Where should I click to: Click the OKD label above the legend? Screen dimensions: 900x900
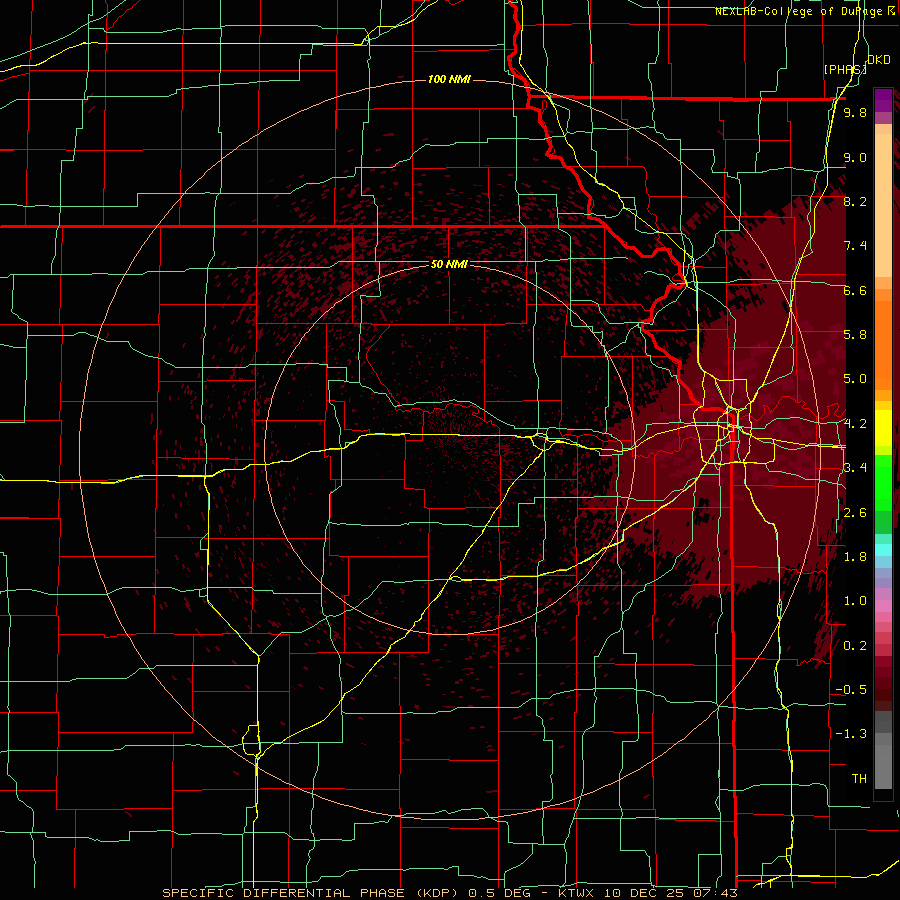coord(879,60)
